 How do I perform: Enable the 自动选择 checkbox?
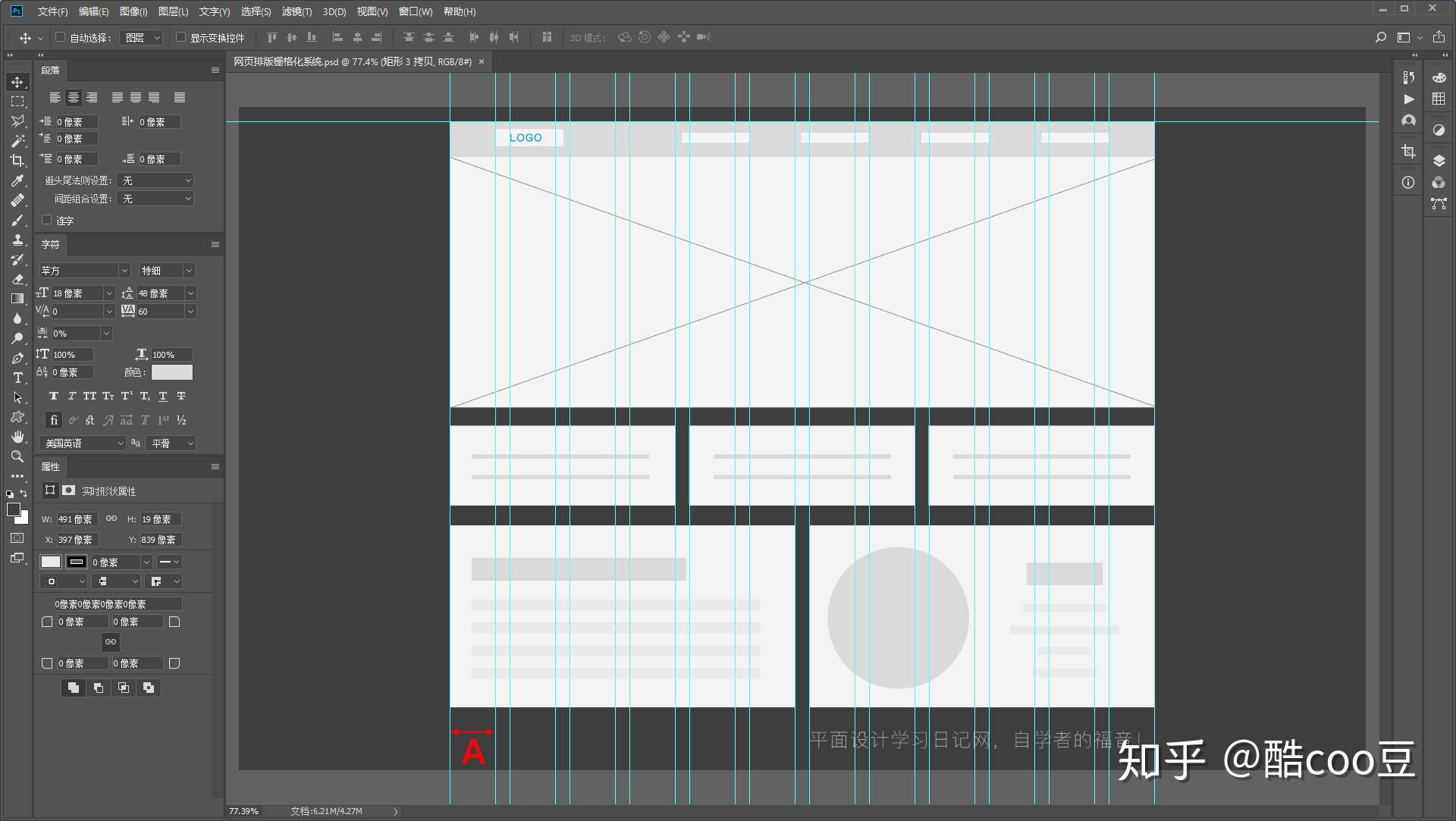tap(61, 37)
